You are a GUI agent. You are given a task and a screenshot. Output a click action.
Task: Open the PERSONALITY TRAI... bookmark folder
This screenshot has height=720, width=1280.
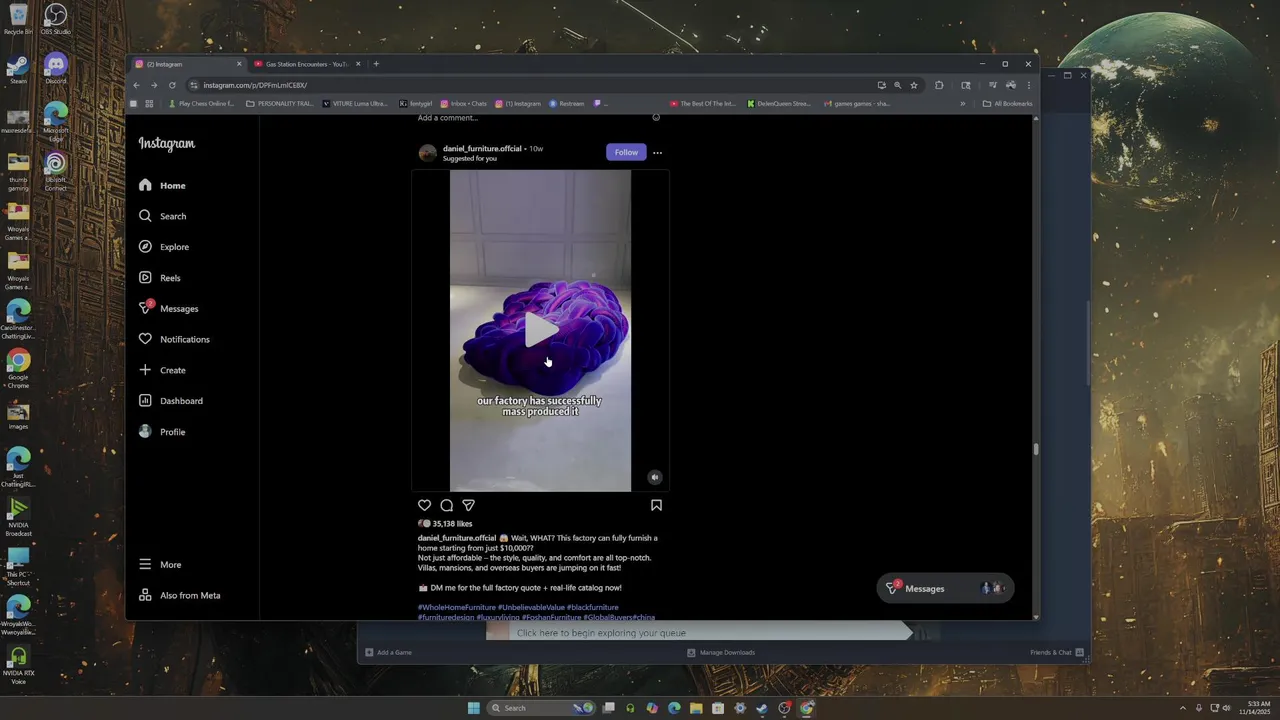tap(280, 103)
